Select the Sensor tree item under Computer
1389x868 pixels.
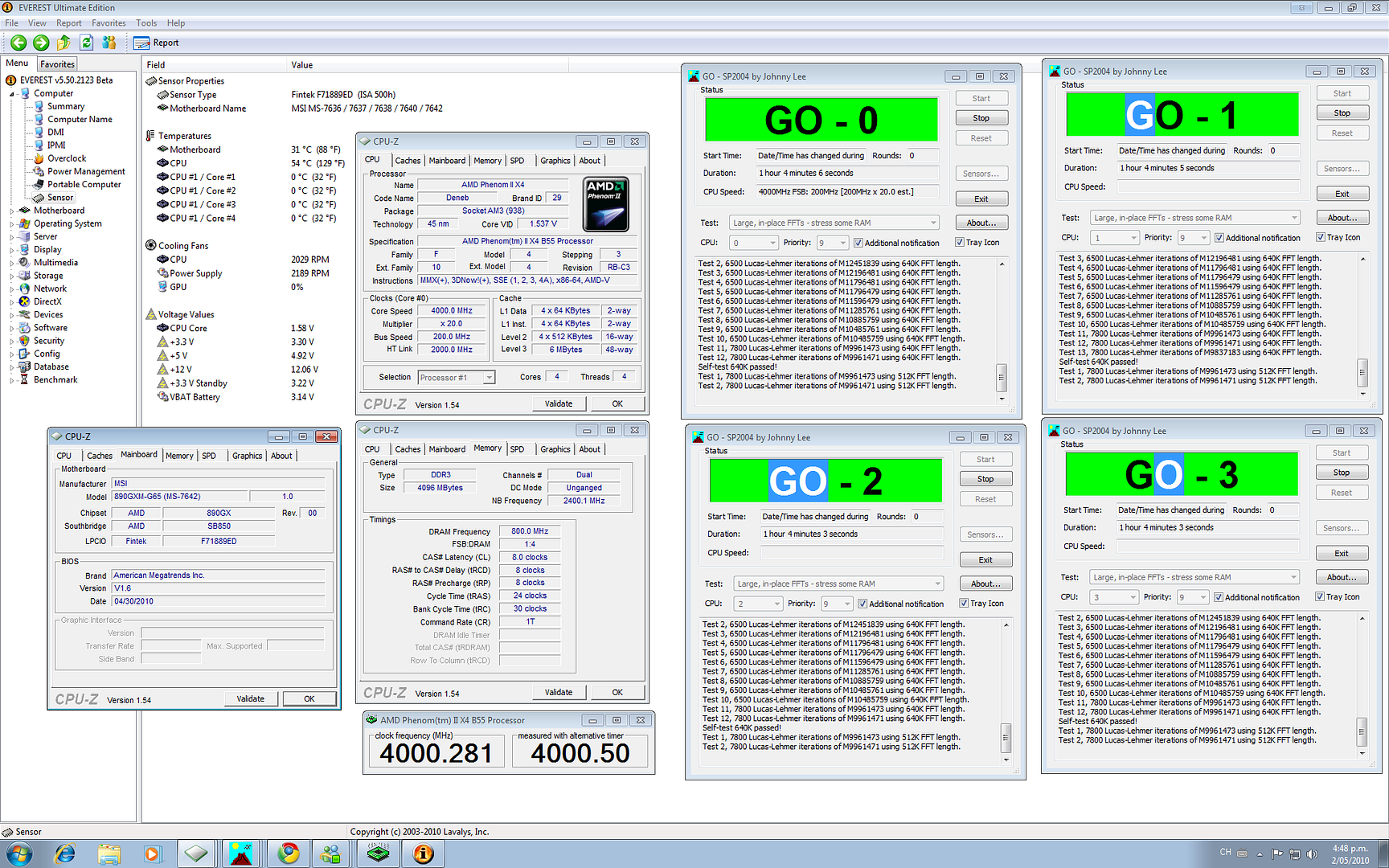(x=60, y=198)
